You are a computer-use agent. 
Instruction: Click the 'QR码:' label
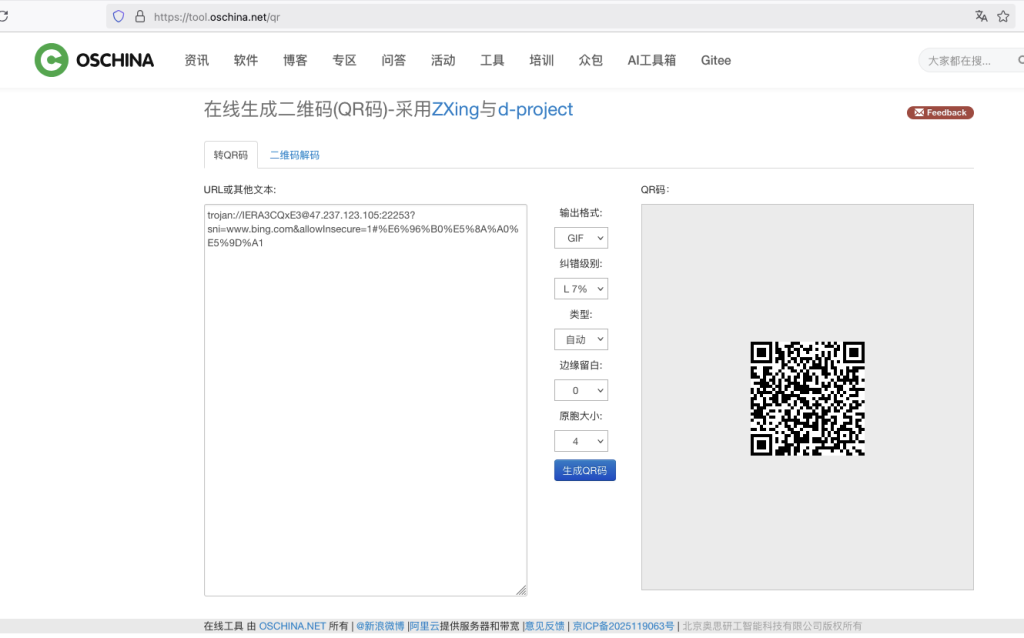(655, 189)
